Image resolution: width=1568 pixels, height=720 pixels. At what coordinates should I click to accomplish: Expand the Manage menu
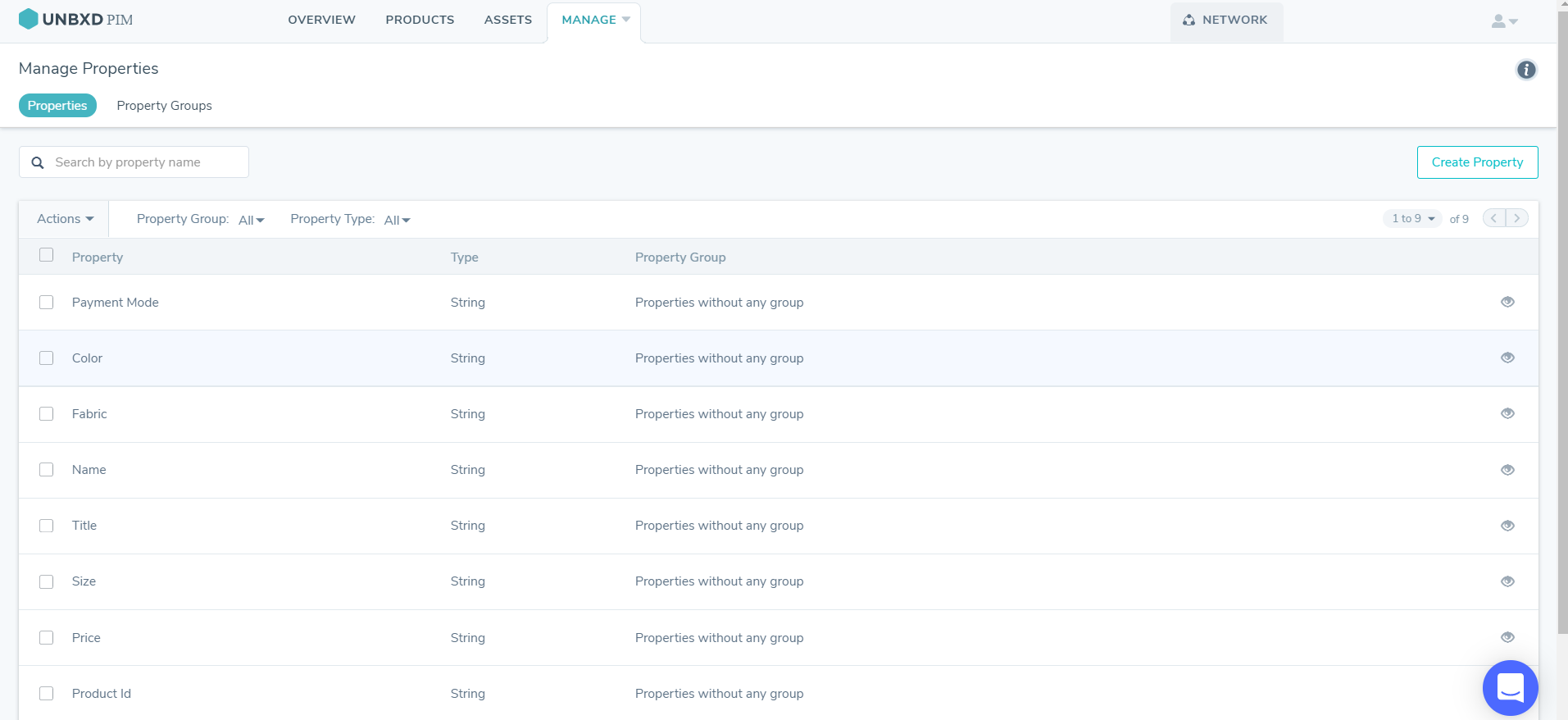pyautogui.click(x=595, y=20)
